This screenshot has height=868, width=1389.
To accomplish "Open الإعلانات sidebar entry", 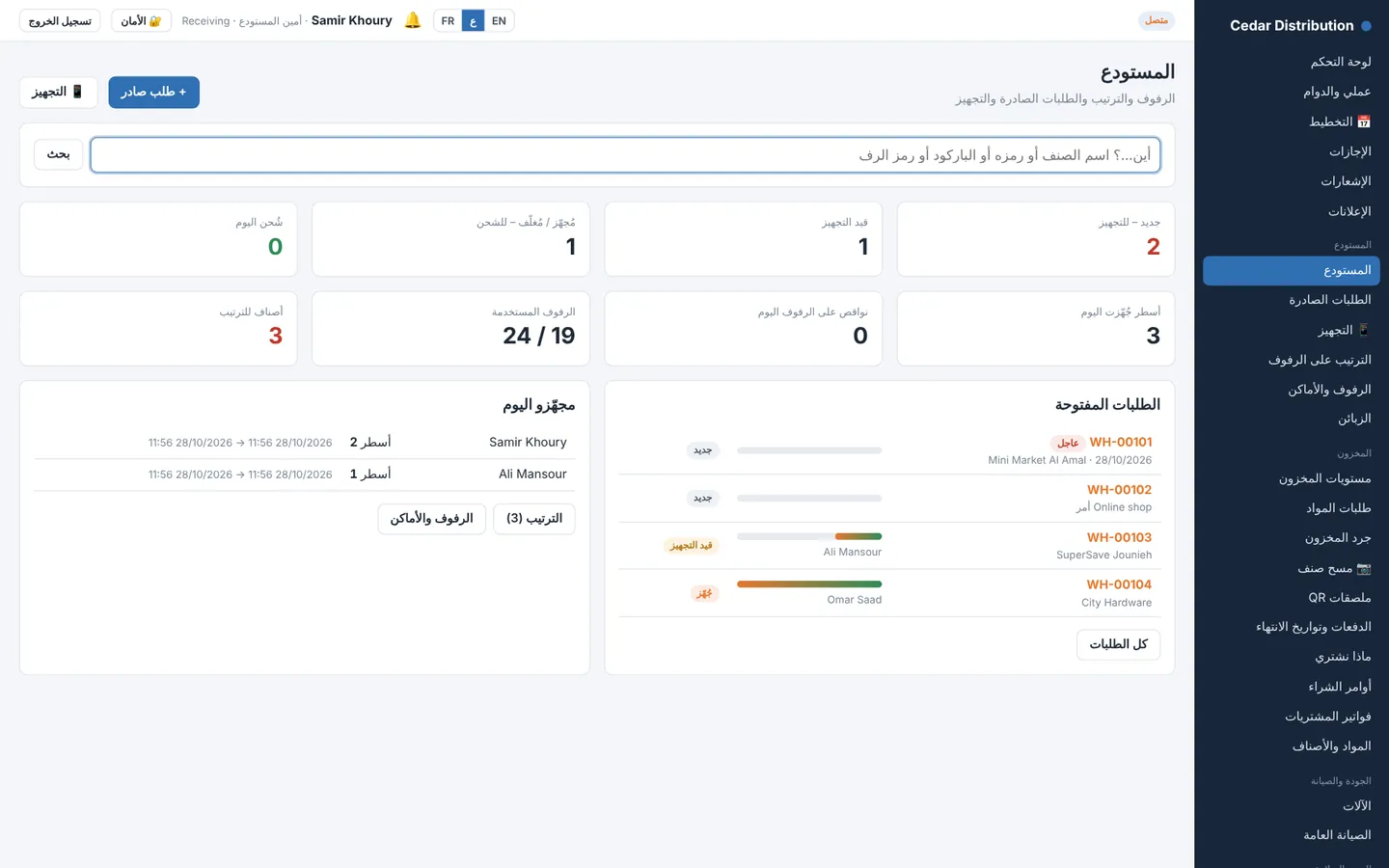I will (x=1292, y=211).
